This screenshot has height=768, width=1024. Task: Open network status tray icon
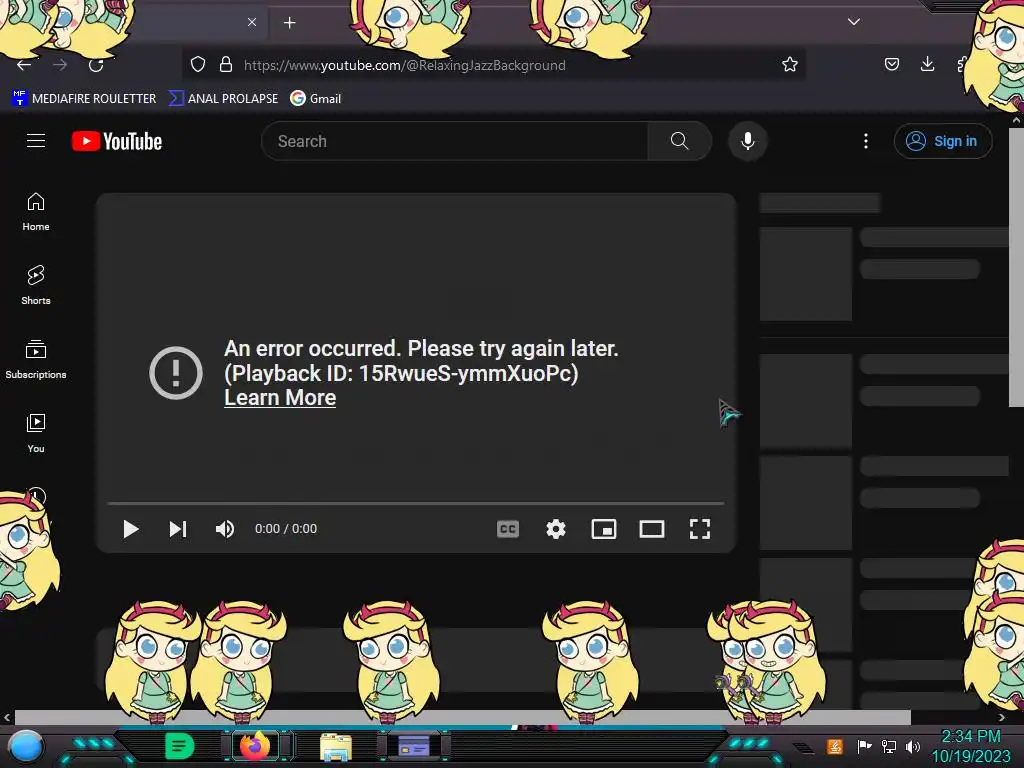pyautogui.click(x=889, y=746)
